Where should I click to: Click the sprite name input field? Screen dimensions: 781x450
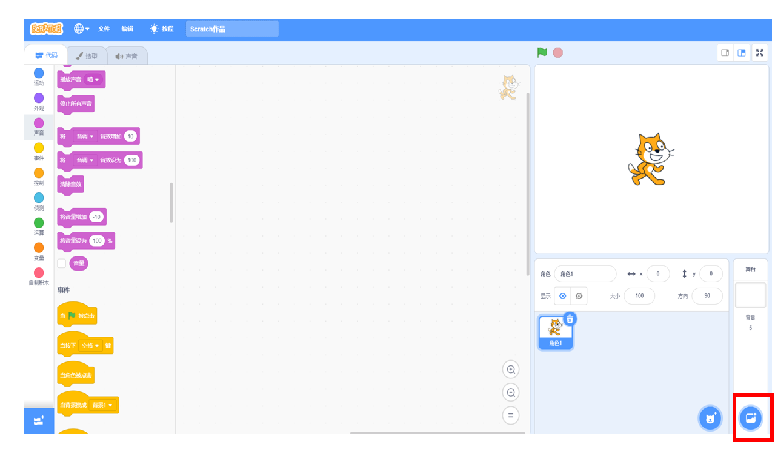point(585,274)
